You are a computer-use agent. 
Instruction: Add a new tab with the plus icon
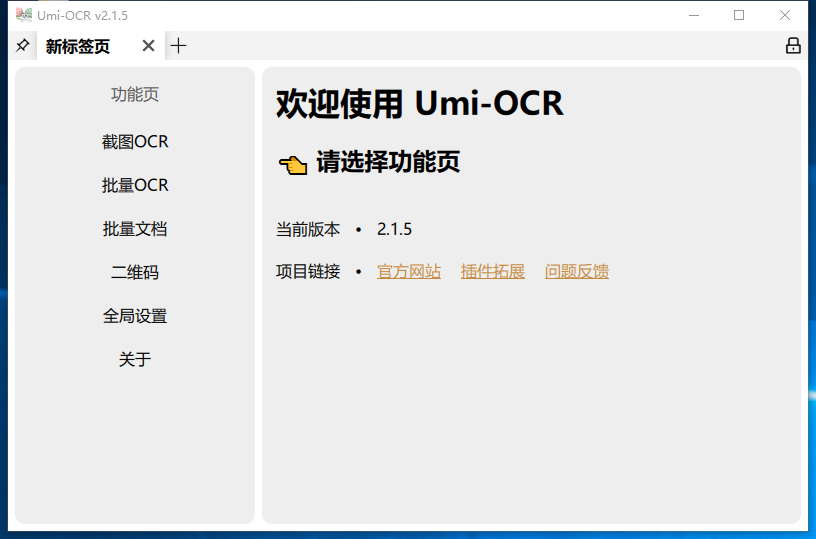tap(179, 46)
